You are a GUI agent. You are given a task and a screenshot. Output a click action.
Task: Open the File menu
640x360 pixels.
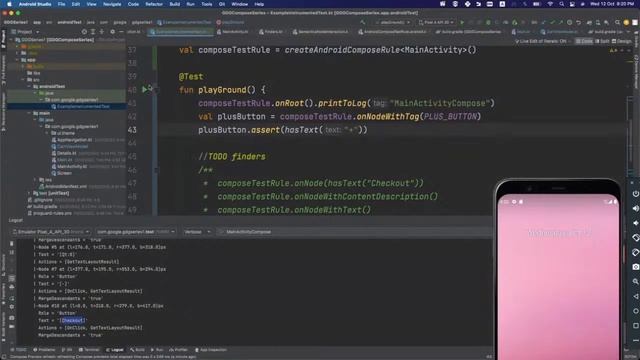tap(61, 4)
